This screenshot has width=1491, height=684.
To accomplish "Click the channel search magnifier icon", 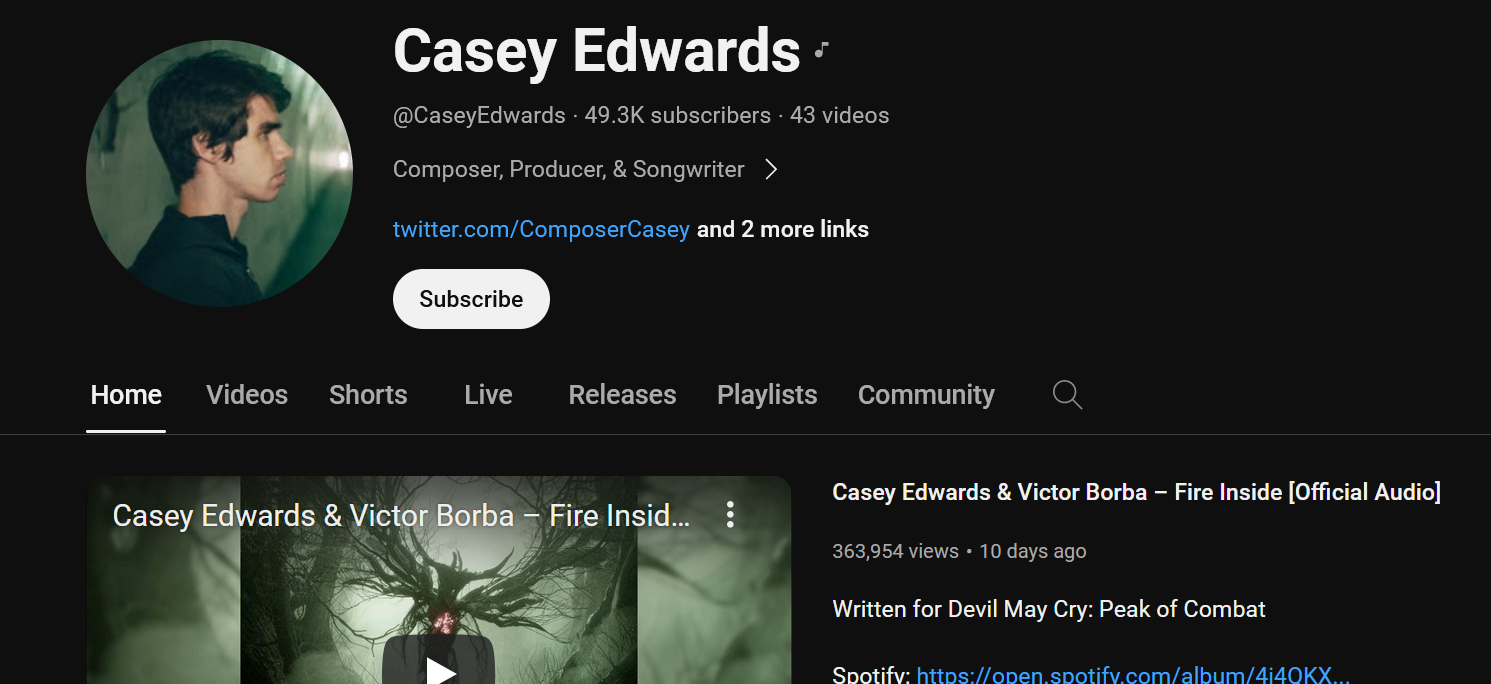I will coord(1067,395).
